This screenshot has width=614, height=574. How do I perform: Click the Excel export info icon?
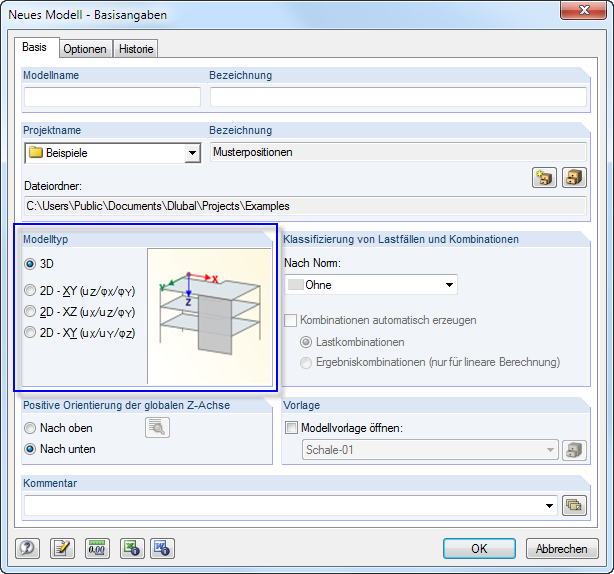pos(132,548)
